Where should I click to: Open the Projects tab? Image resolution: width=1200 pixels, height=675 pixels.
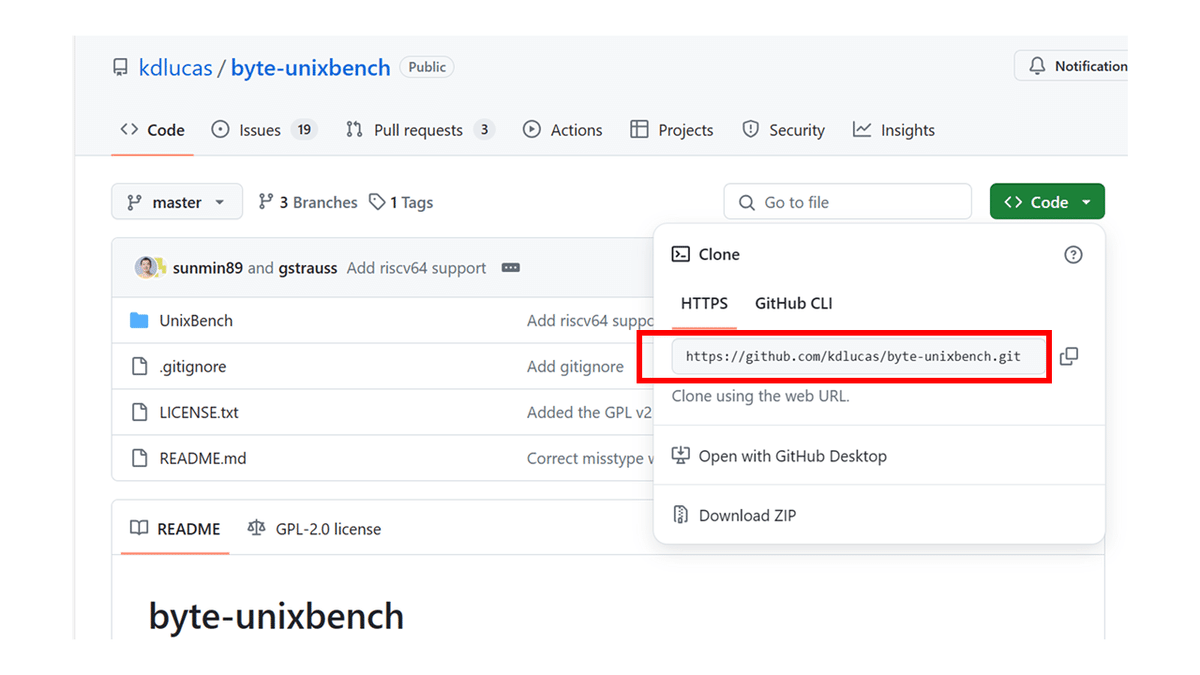(672, 130)
